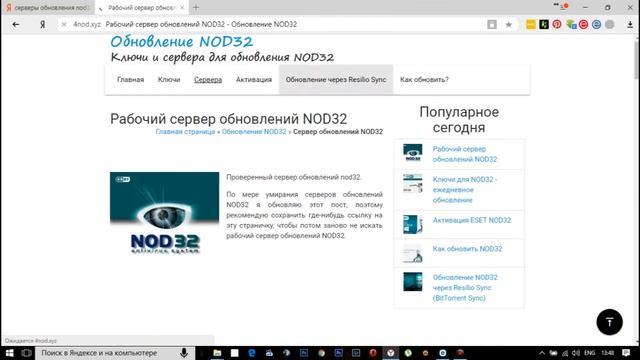Open the Windows Start button

coord(9,353)
